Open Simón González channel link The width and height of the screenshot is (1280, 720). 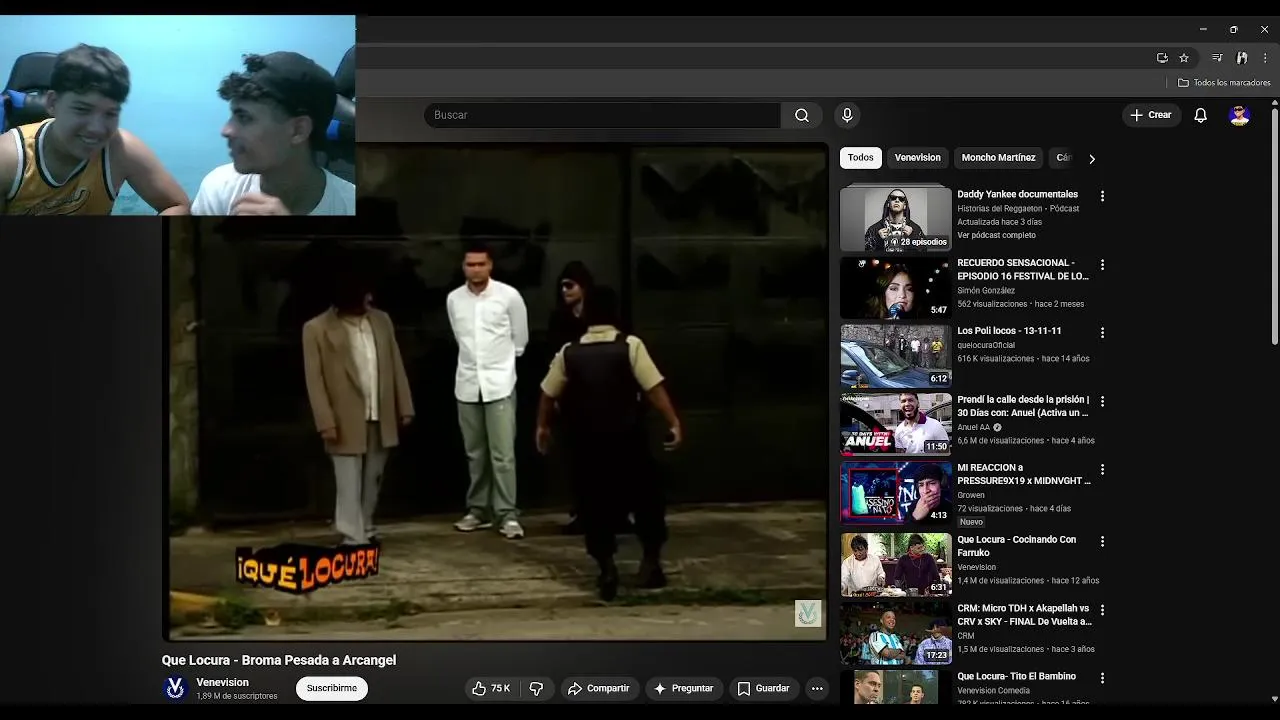[986, 290]
